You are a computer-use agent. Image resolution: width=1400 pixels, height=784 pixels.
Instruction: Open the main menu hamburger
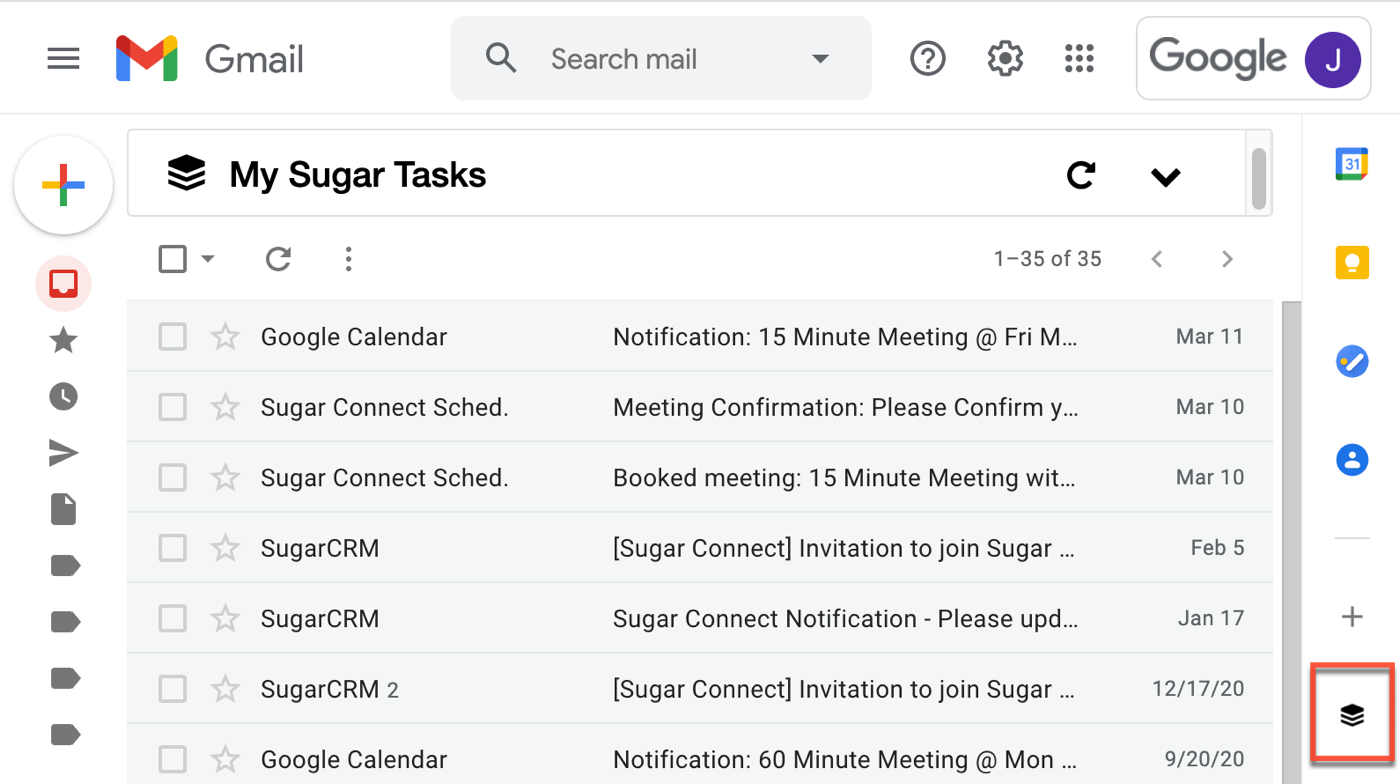[x=63, y=59]
